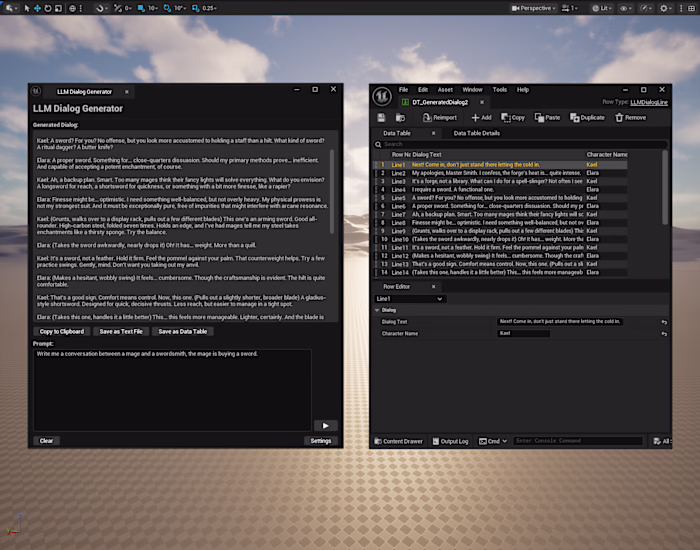Save the data table asset floppy icon
The width and height of the screenshot is (700, 550).
381,117
